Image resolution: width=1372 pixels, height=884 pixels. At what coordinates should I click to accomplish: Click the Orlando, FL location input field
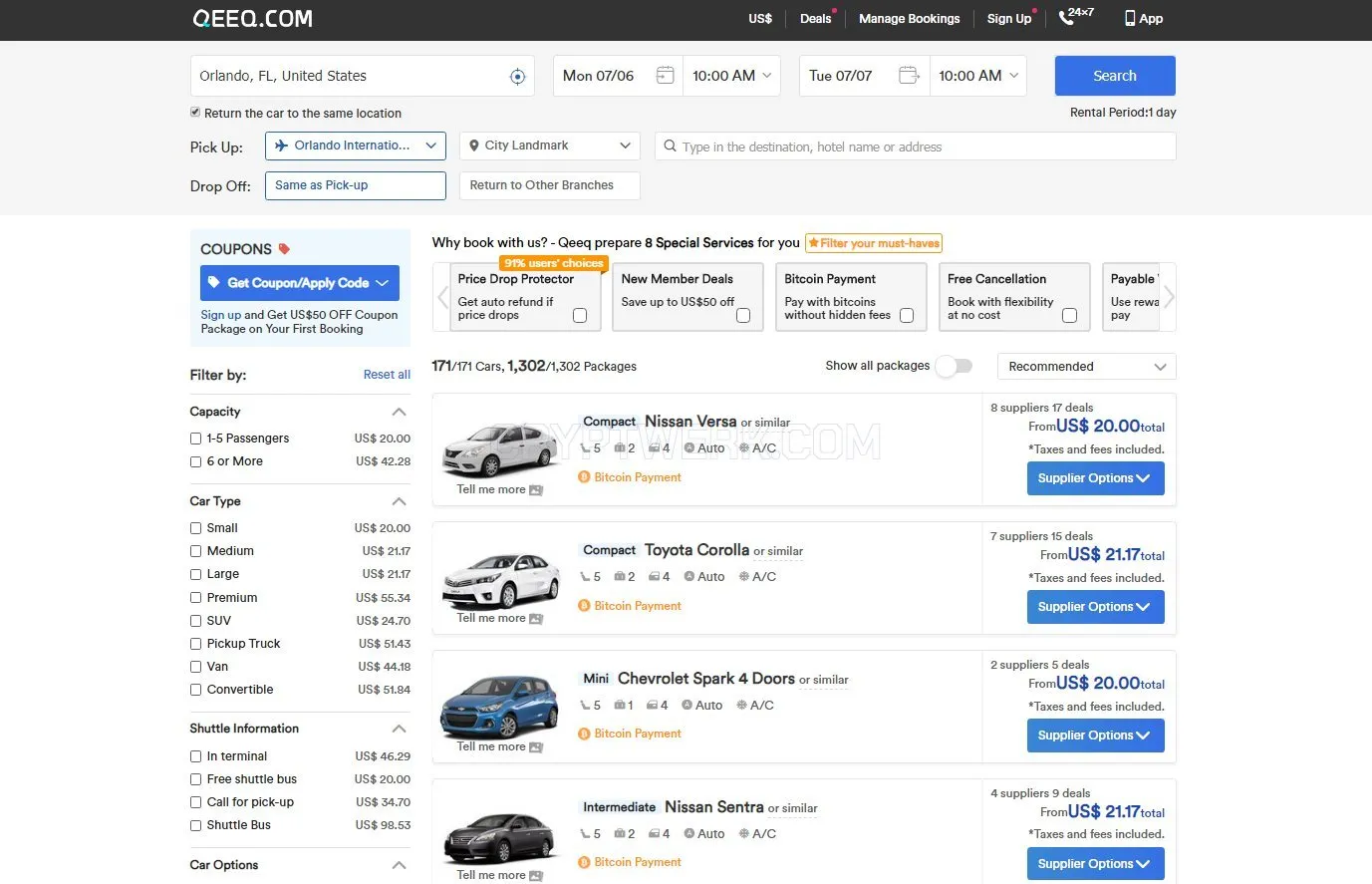[x=363, y=76]
